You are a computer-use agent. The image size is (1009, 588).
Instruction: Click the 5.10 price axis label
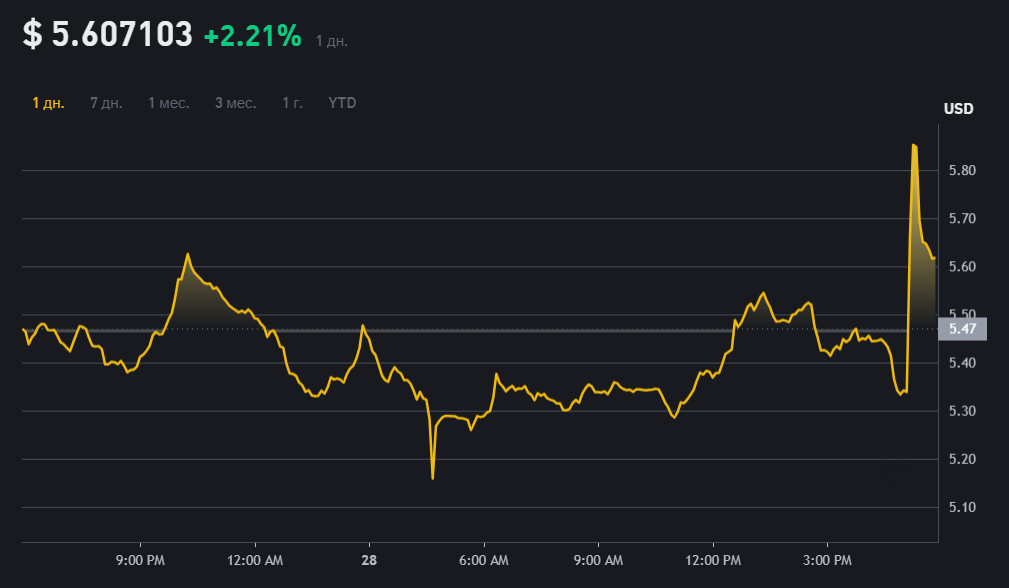click(x=962, y=507)
